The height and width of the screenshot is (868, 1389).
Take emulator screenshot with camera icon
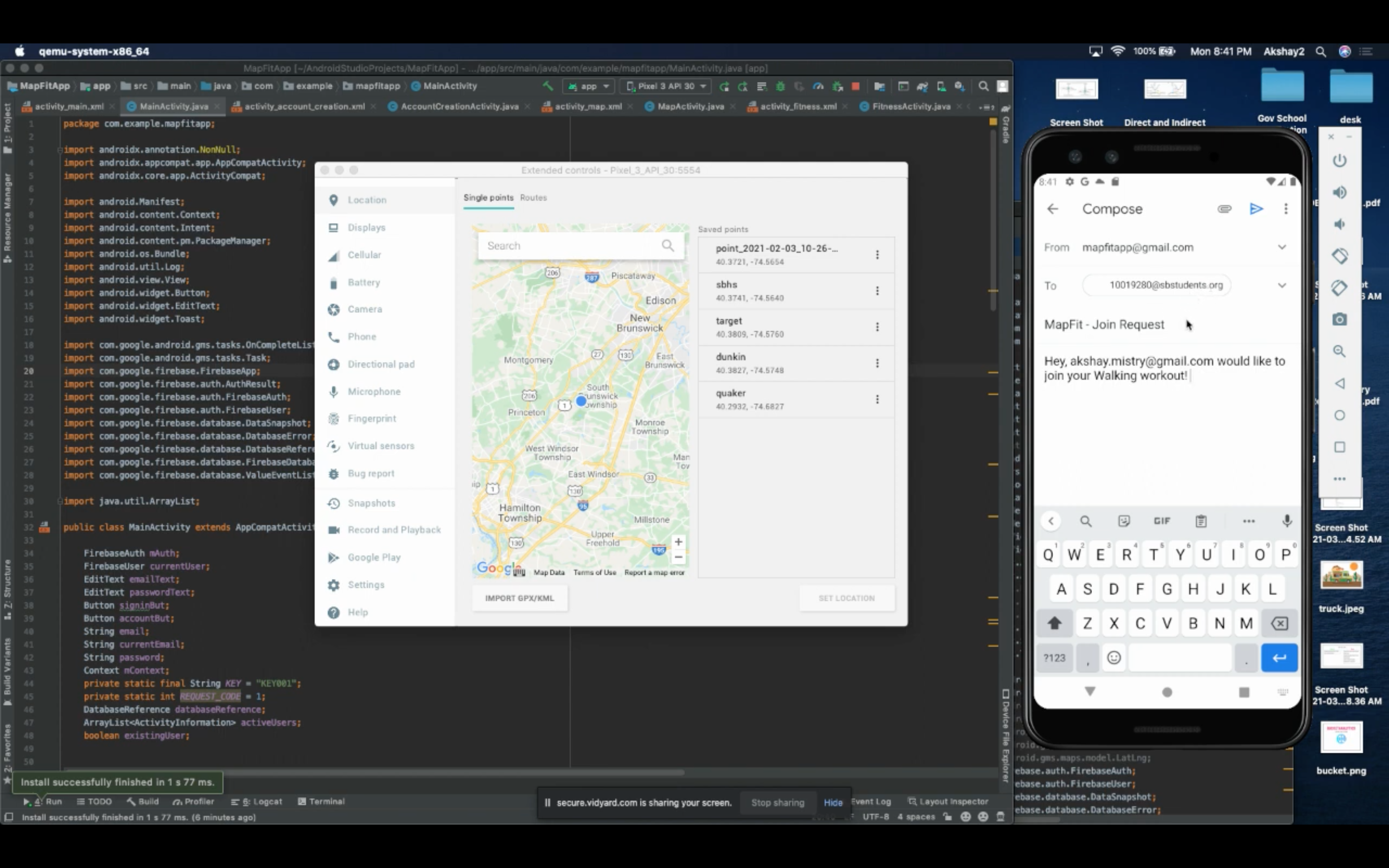[1339, 319]
